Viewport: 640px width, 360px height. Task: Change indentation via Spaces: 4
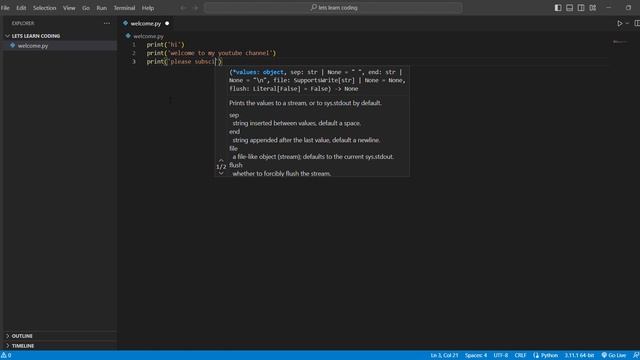[x=476, y=356]
